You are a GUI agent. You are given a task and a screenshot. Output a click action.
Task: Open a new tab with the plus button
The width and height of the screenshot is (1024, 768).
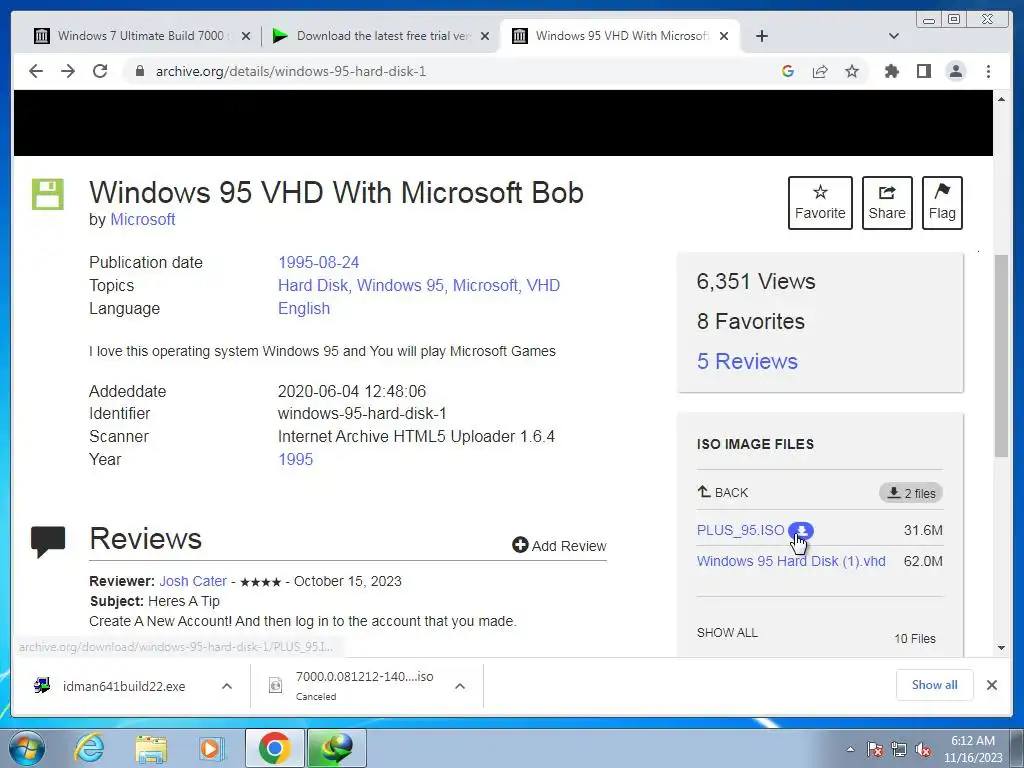(x=761, y=36)
